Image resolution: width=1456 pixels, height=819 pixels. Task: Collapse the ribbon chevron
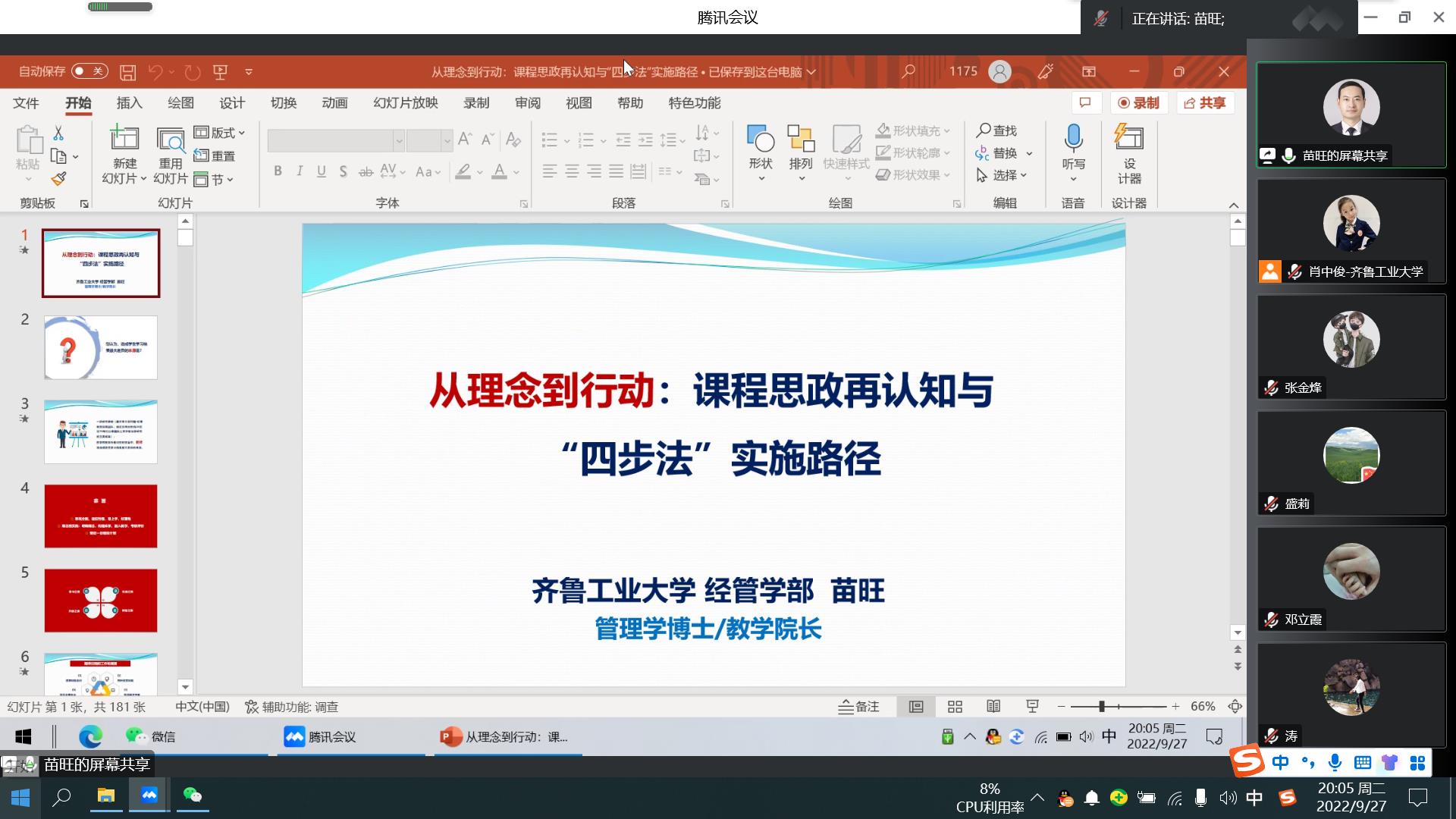point(1234,206)
